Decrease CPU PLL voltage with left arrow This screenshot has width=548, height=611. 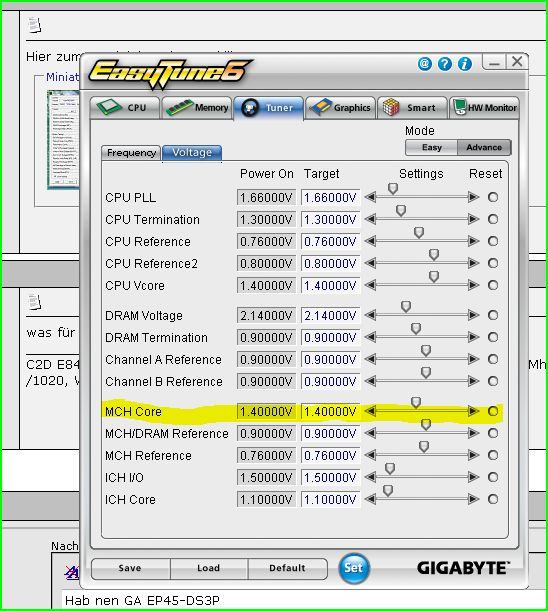pyautogui.click(x=370, y=197)
